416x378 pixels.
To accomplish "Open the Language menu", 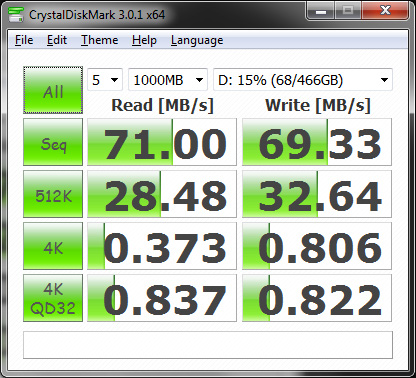I will point(197,40).
